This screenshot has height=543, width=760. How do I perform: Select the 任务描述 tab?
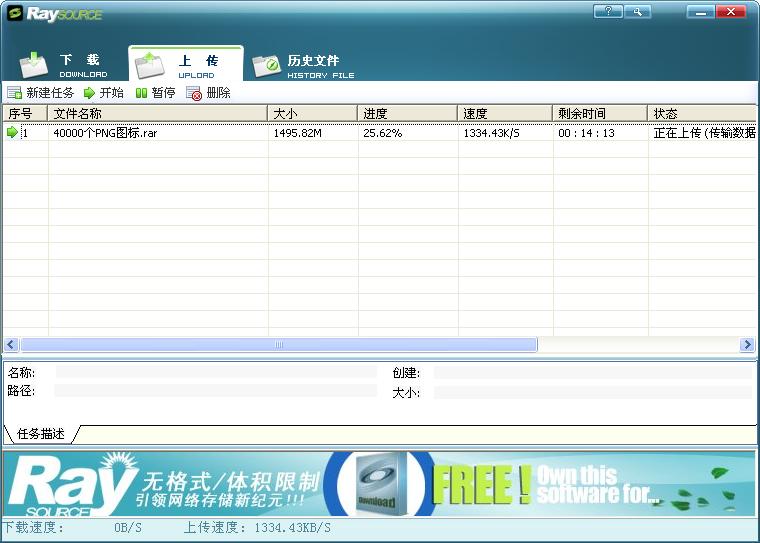pos(41,433)
